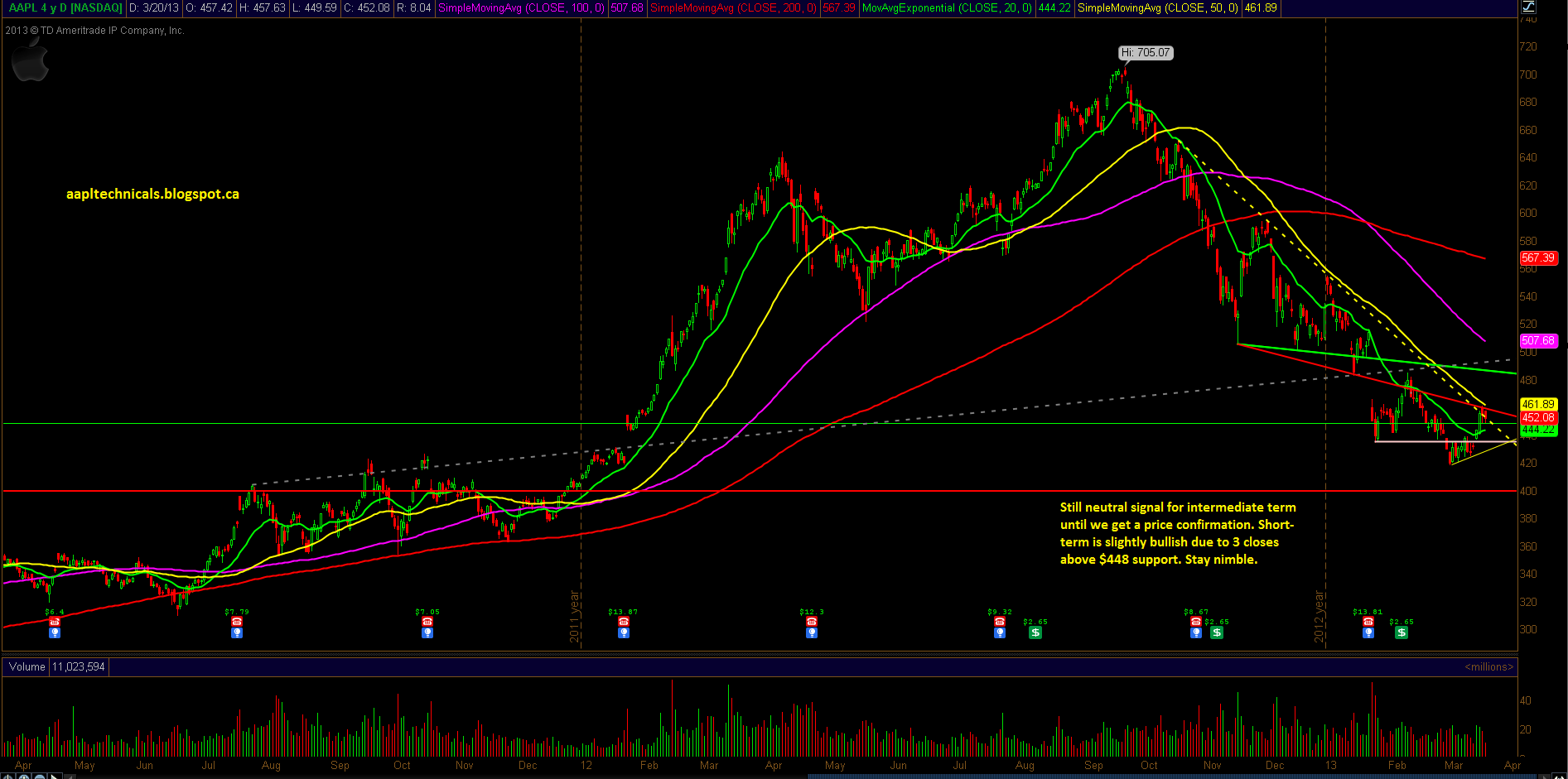This screenshot has width=1568, height=779.
Task: Click the red phone icon under $8.67
Action: [x=1196, y=622]
